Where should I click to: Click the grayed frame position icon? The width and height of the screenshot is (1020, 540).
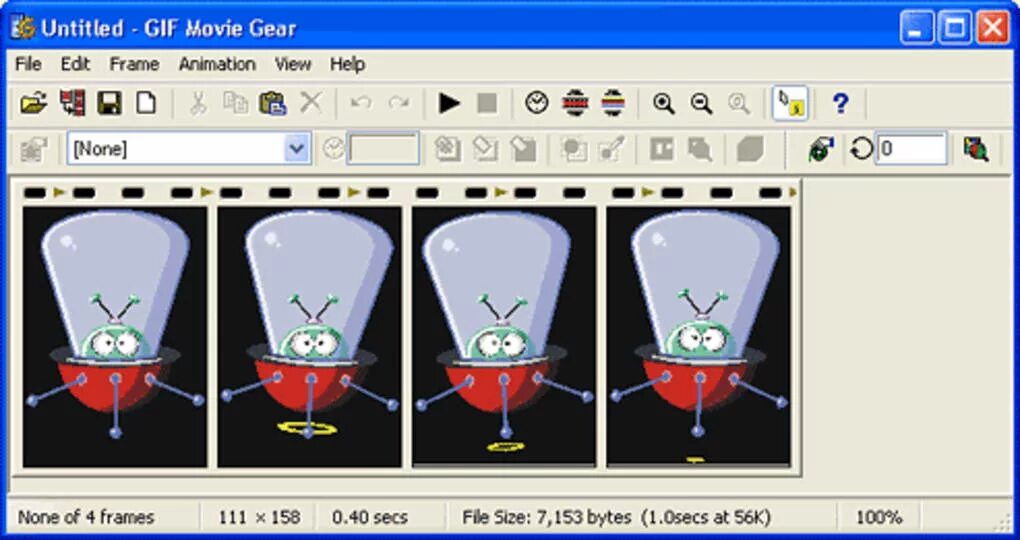pyautogui.click(x=662, y=149)
